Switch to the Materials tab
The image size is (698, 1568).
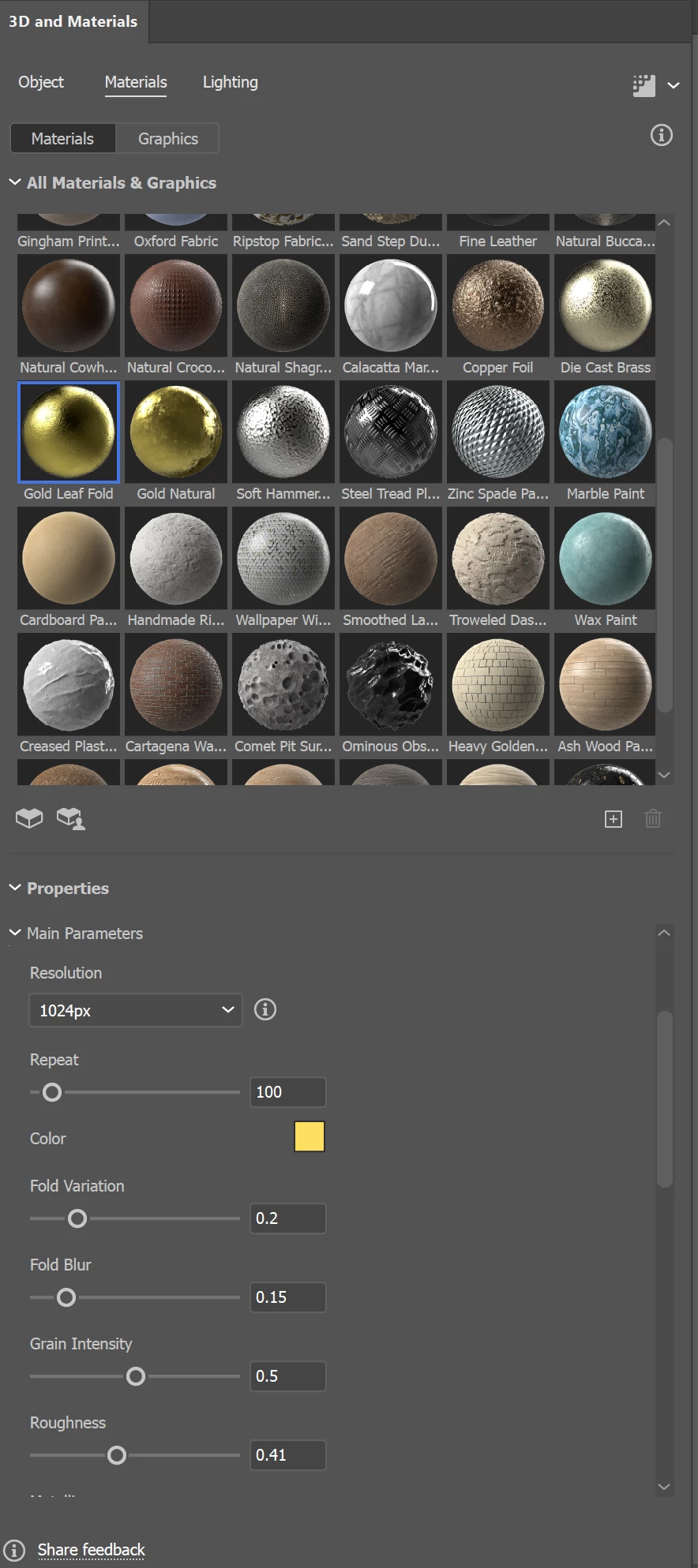click(x=136, y=82)
